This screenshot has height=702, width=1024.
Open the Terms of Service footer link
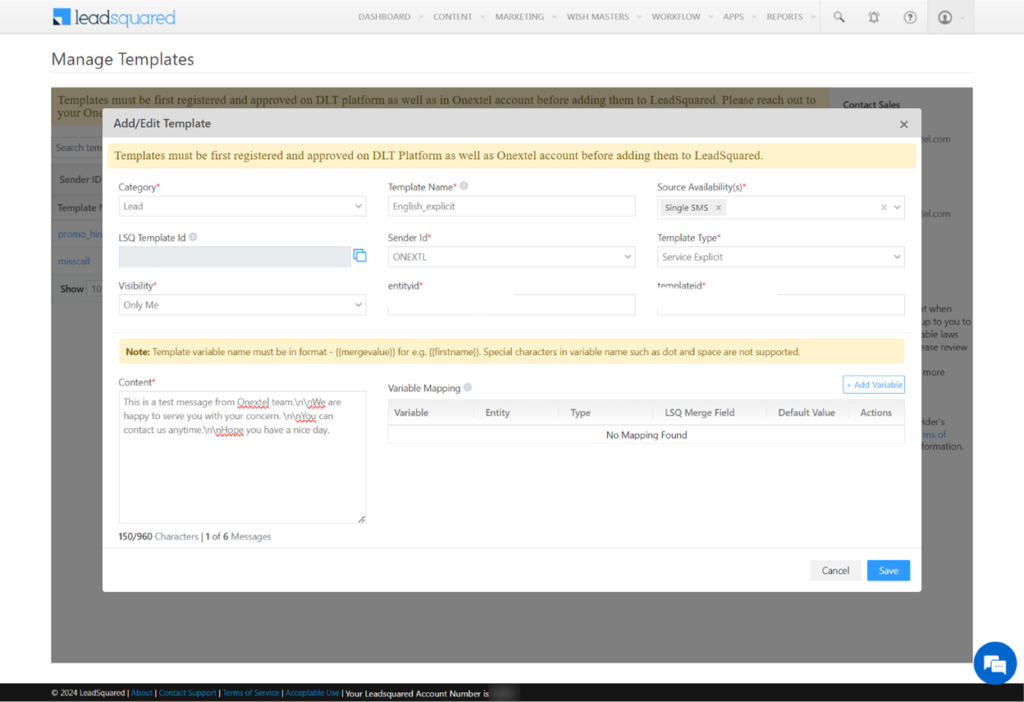tap(251, 693)
